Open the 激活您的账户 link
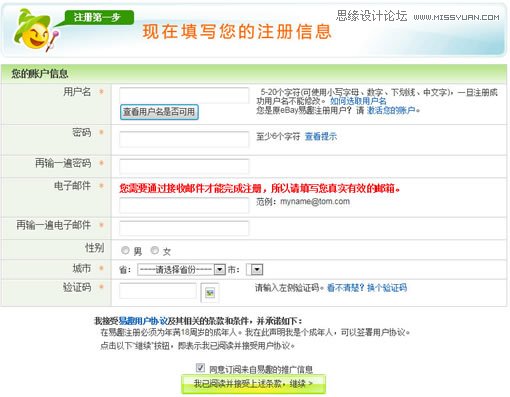 tap(391, 110)
